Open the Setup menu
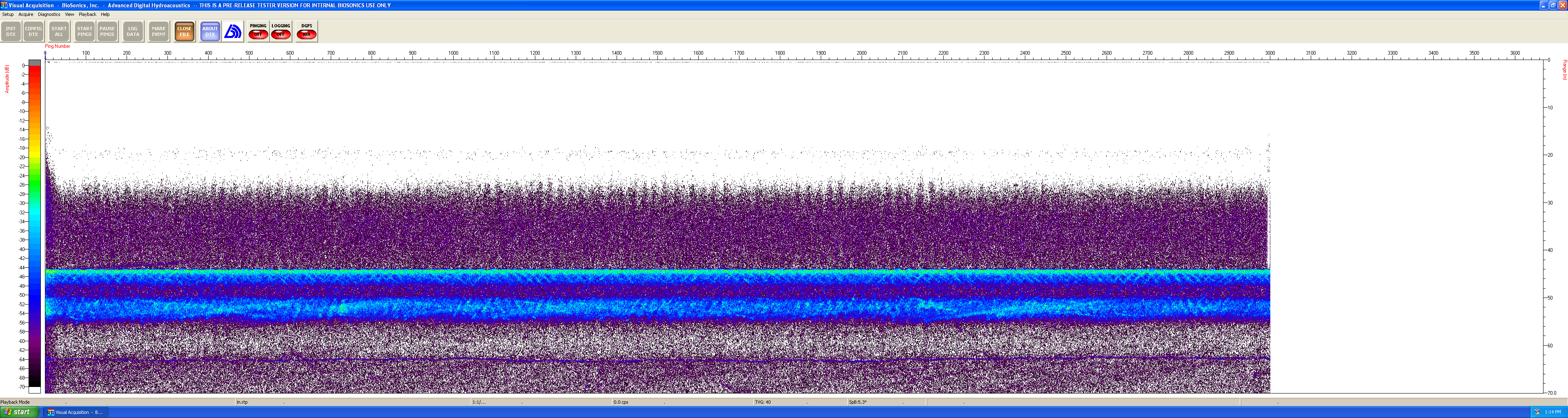1568x418 pixels. pyautogui.click(x=8, y=14)
